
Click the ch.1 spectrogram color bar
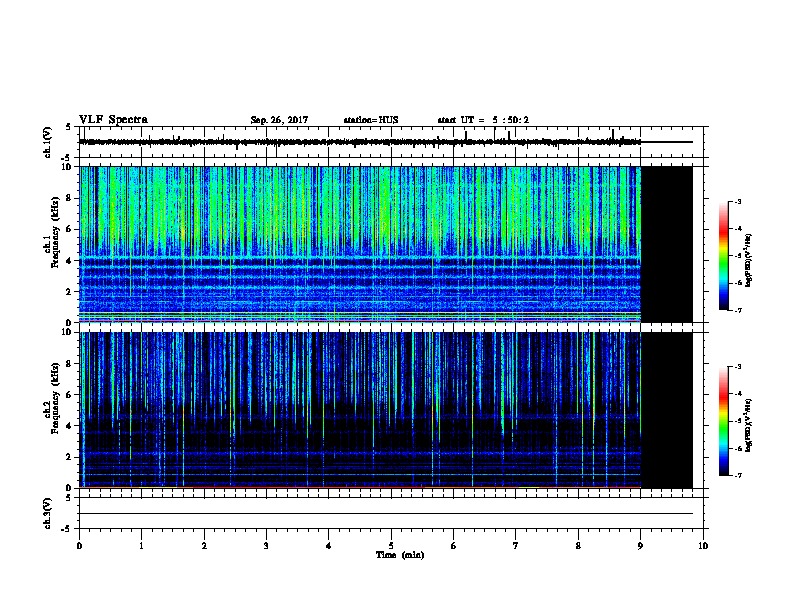tap(723, 256)
